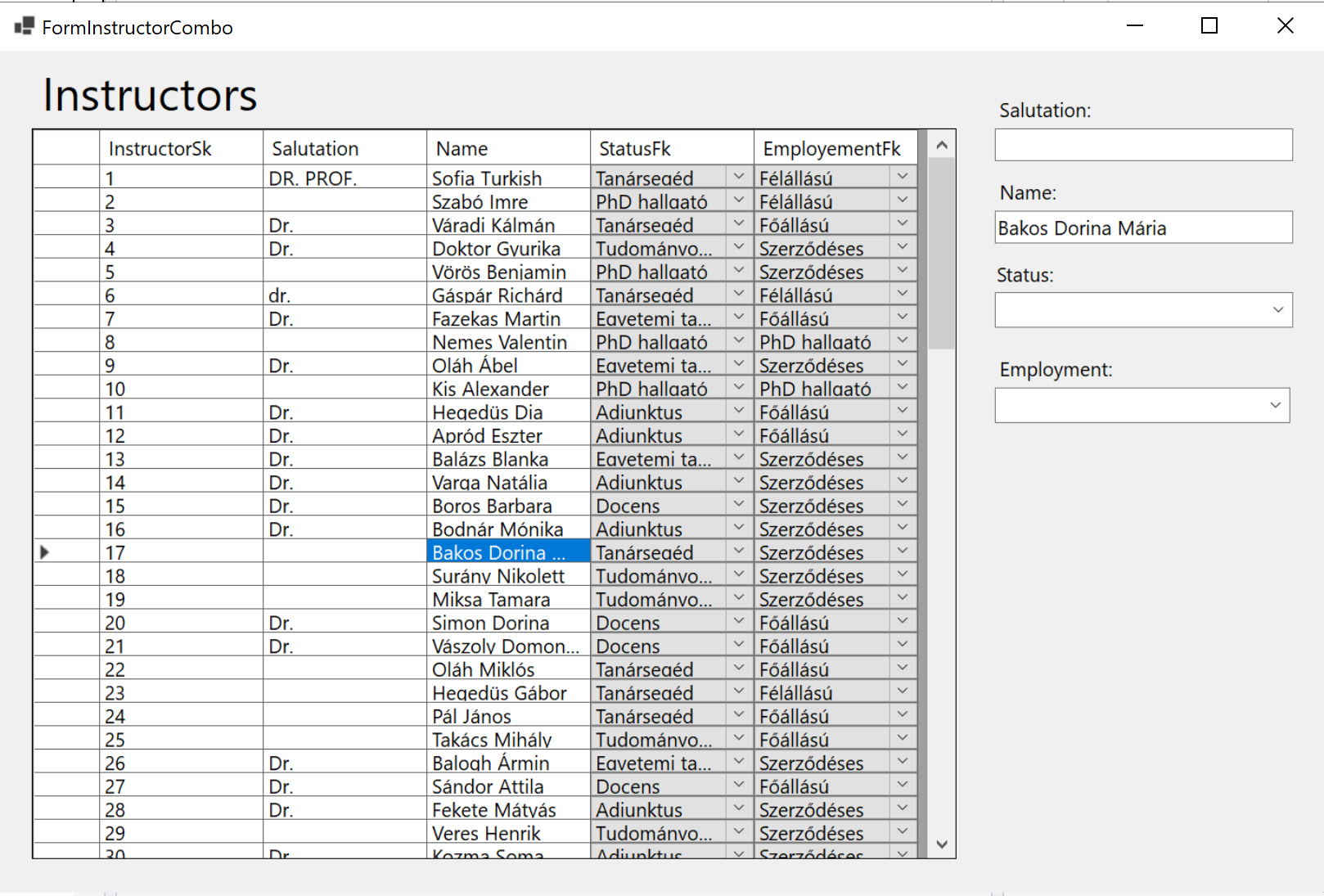The height and width of the screenshot is (896, 1324).
Task: Sort by the InstructorSk column header
Action: (181, 148)
